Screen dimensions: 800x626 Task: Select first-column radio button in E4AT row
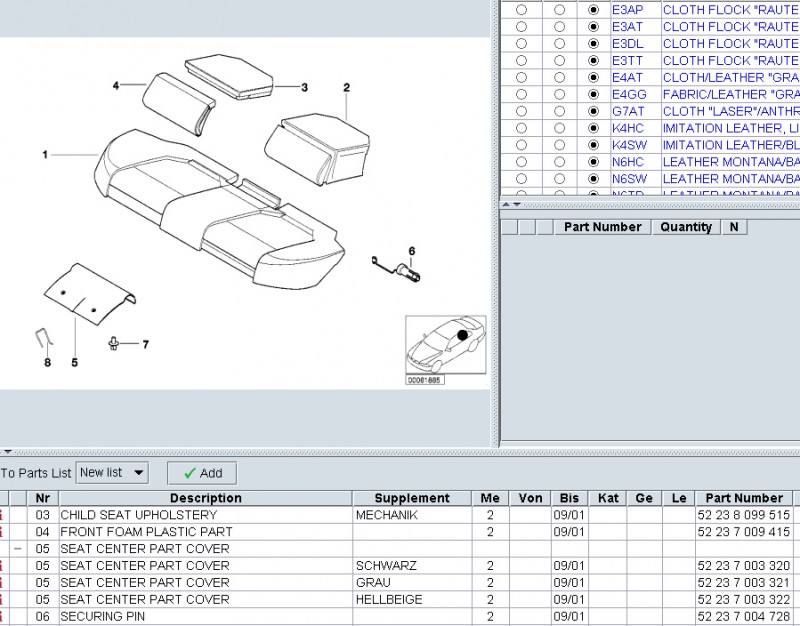pos(521,78)
